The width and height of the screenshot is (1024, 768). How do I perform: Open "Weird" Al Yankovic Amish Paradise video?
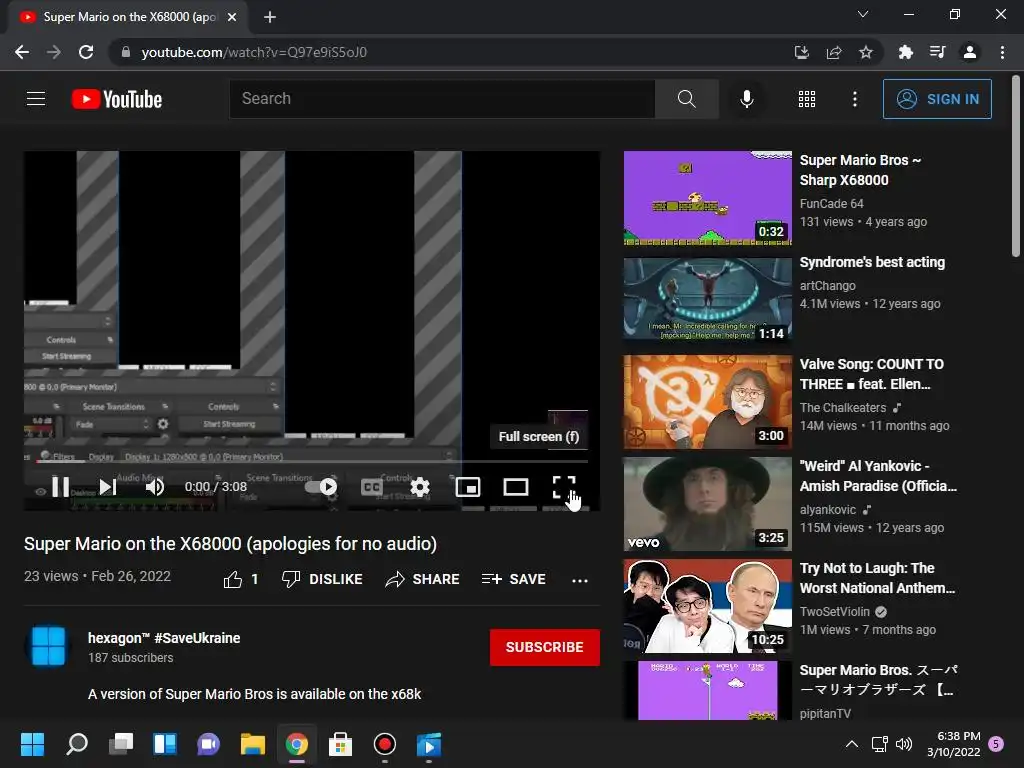tap(878, 476)
